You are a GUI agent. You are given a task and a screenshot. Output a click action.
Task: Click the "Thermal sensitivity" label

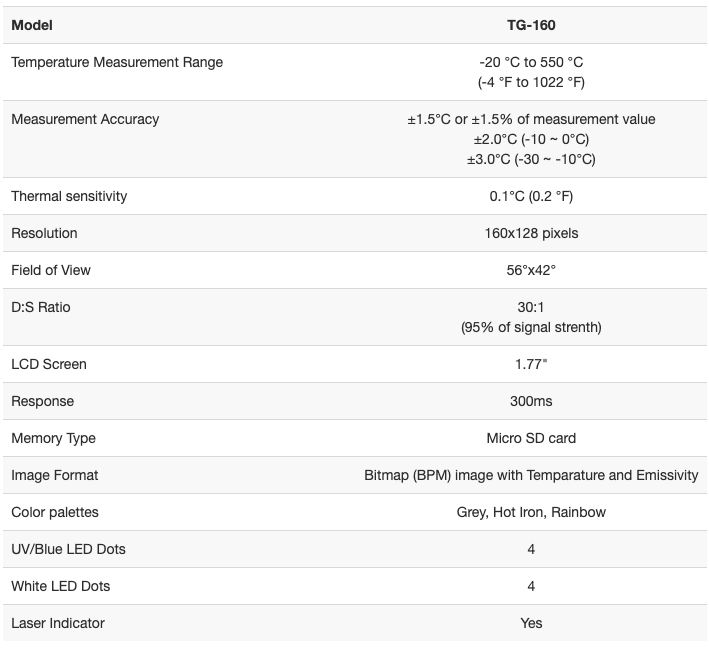point(69,196)
